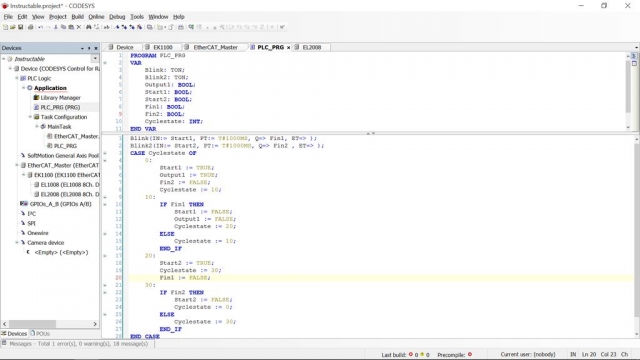Click the New File toolbar icon
This screenshot has height=360, width=640.
pos(5,27)
